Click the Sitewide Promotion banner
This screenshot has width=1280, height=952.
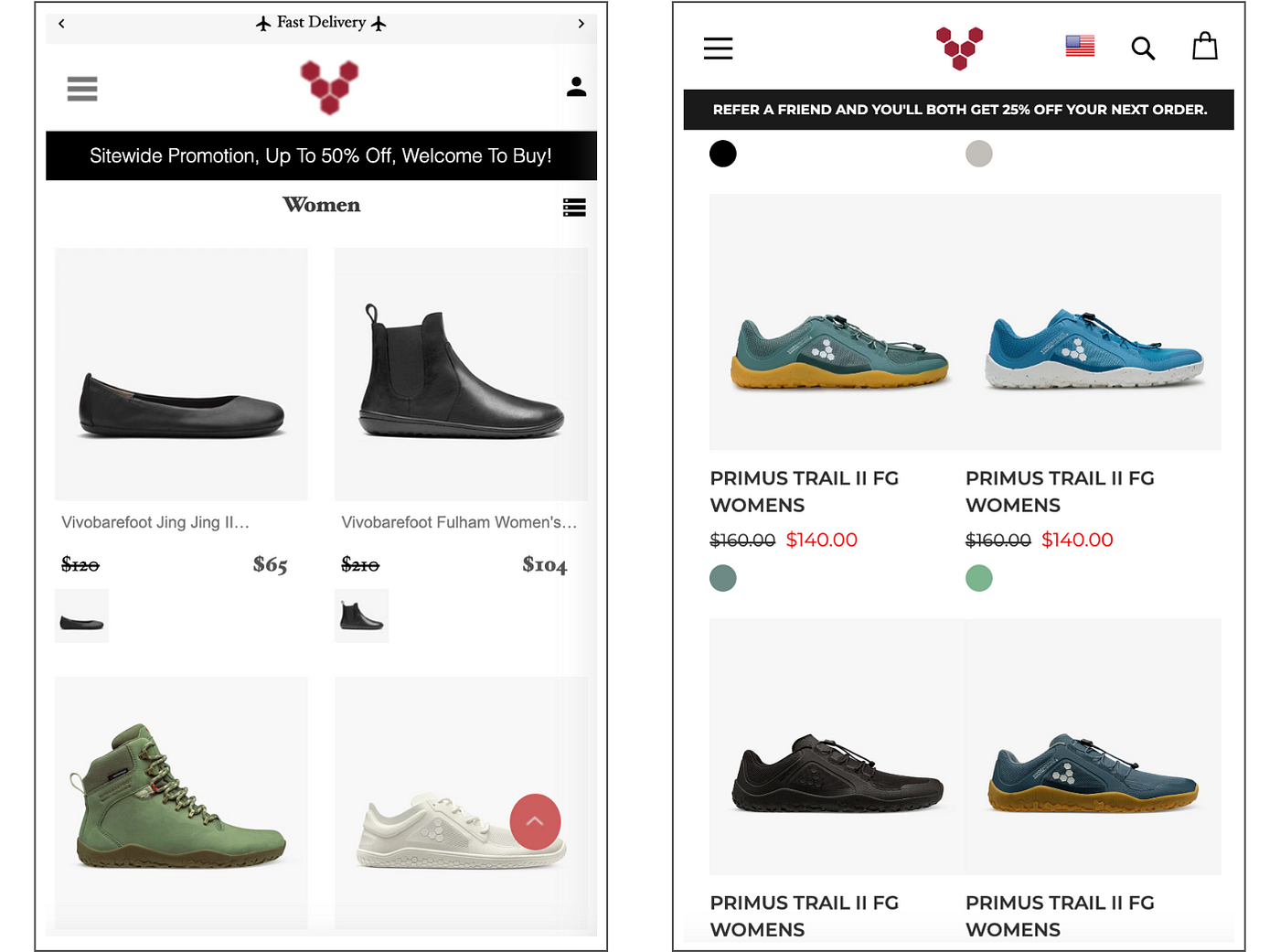(321, 155)
